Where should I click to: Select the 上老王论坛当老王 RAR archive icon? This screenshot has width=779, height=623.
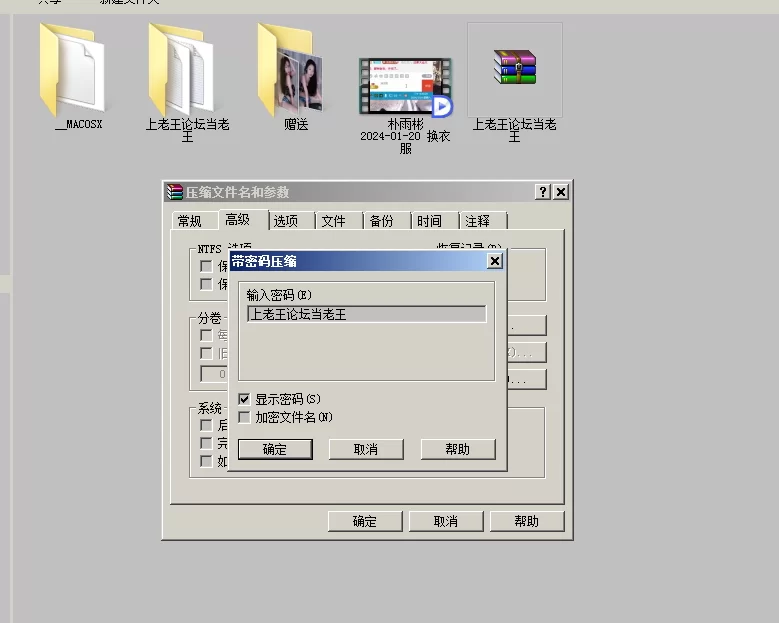click(514, 68)
